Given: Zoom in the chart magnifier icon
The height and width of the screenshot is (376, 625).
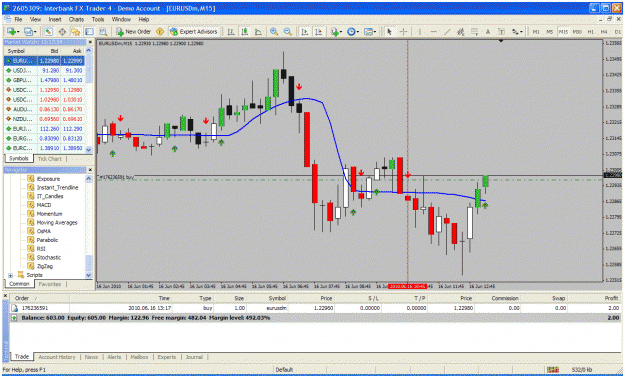Looking at the screenshot, I should click(x=274, y=31).
